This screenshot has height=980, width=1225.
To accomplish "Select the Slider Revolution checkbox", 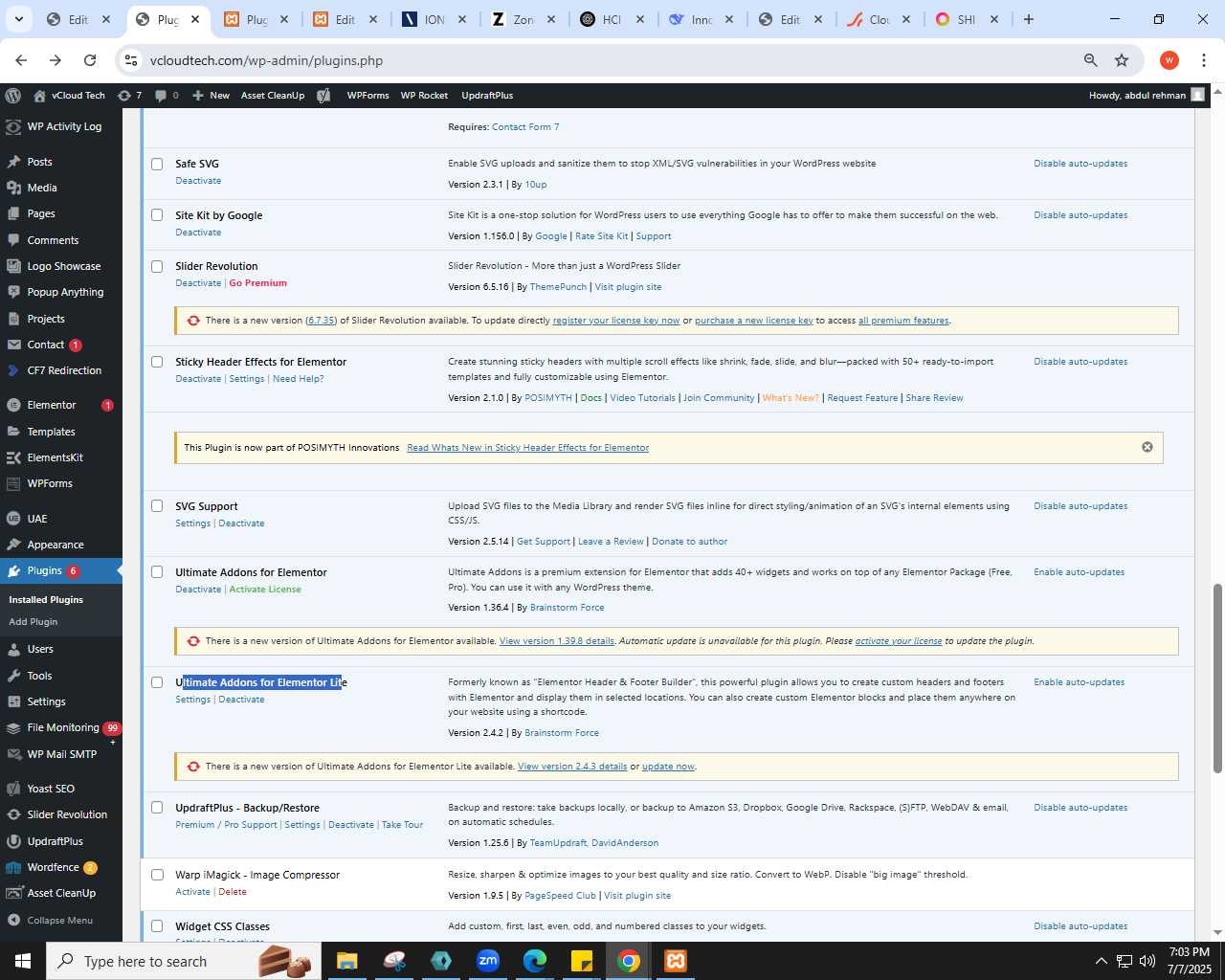I will click(157, 266).
